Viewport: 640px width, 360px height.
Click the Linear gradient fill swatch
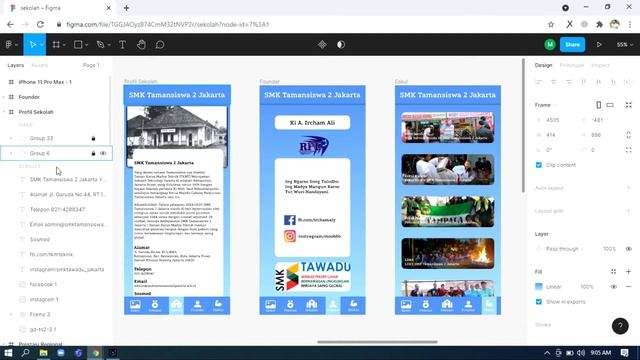539,287
